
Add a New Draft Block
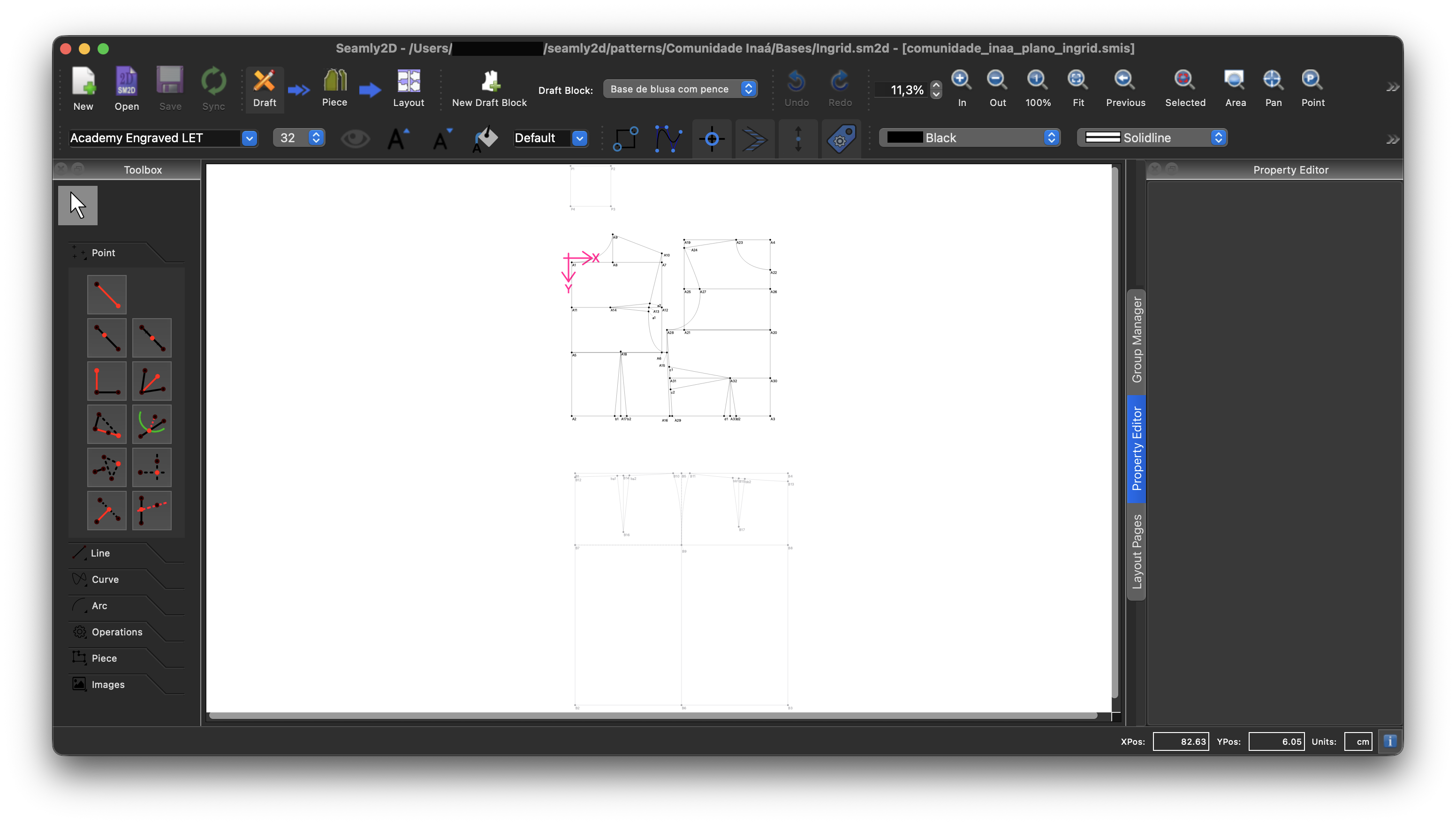pos(489,88)
